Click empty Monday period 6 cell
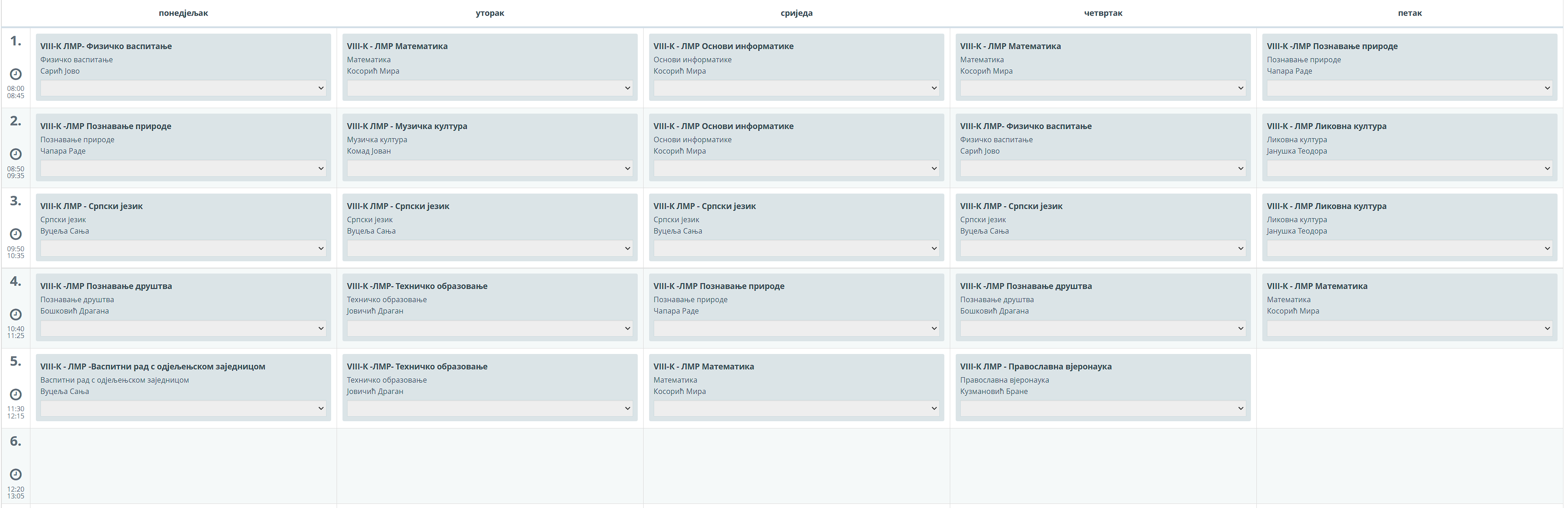 183,466
